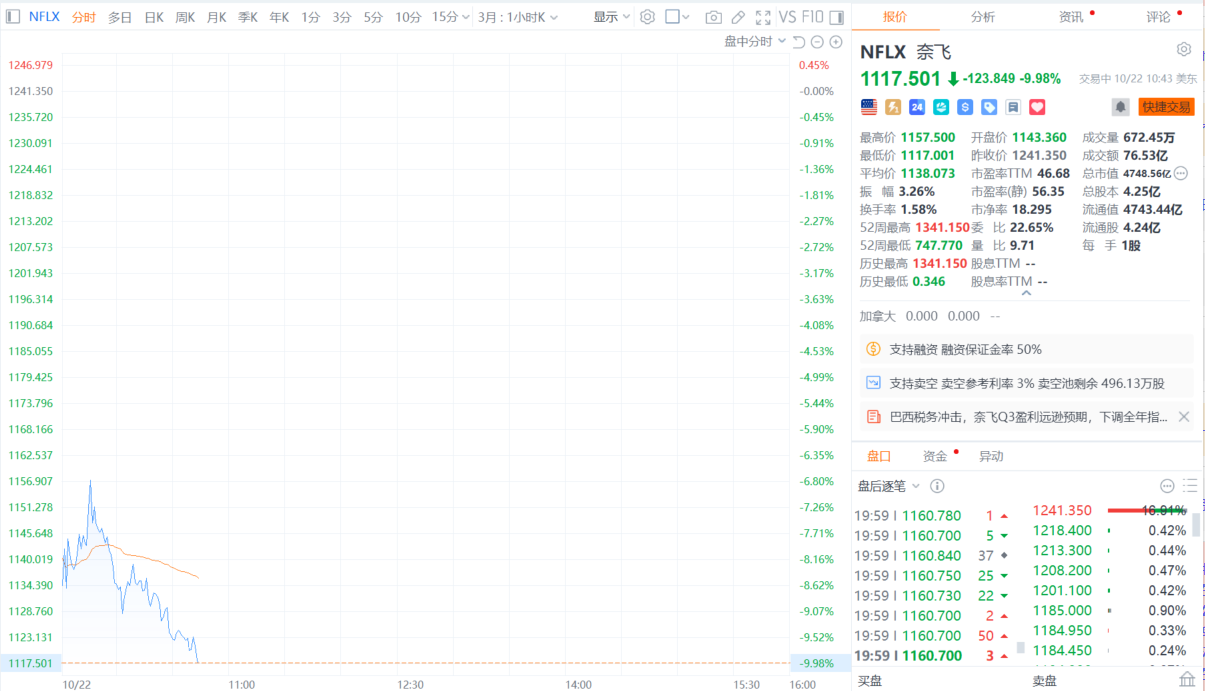
Task: Click 支持融资 margin rate row
Action: 1026,349
